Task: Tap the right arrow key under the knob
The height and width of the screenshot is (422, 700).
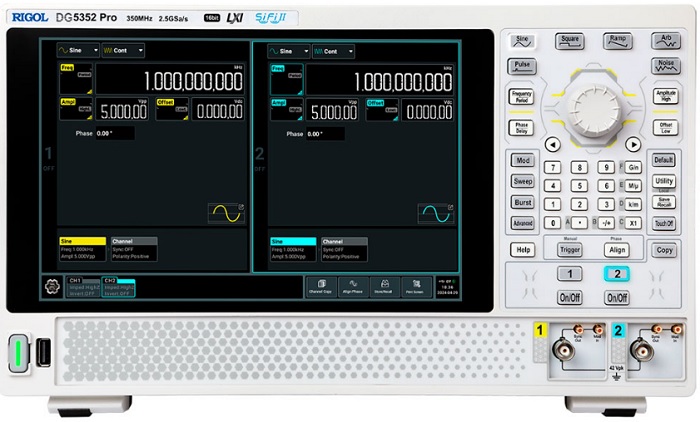Action: click(633, 144)
